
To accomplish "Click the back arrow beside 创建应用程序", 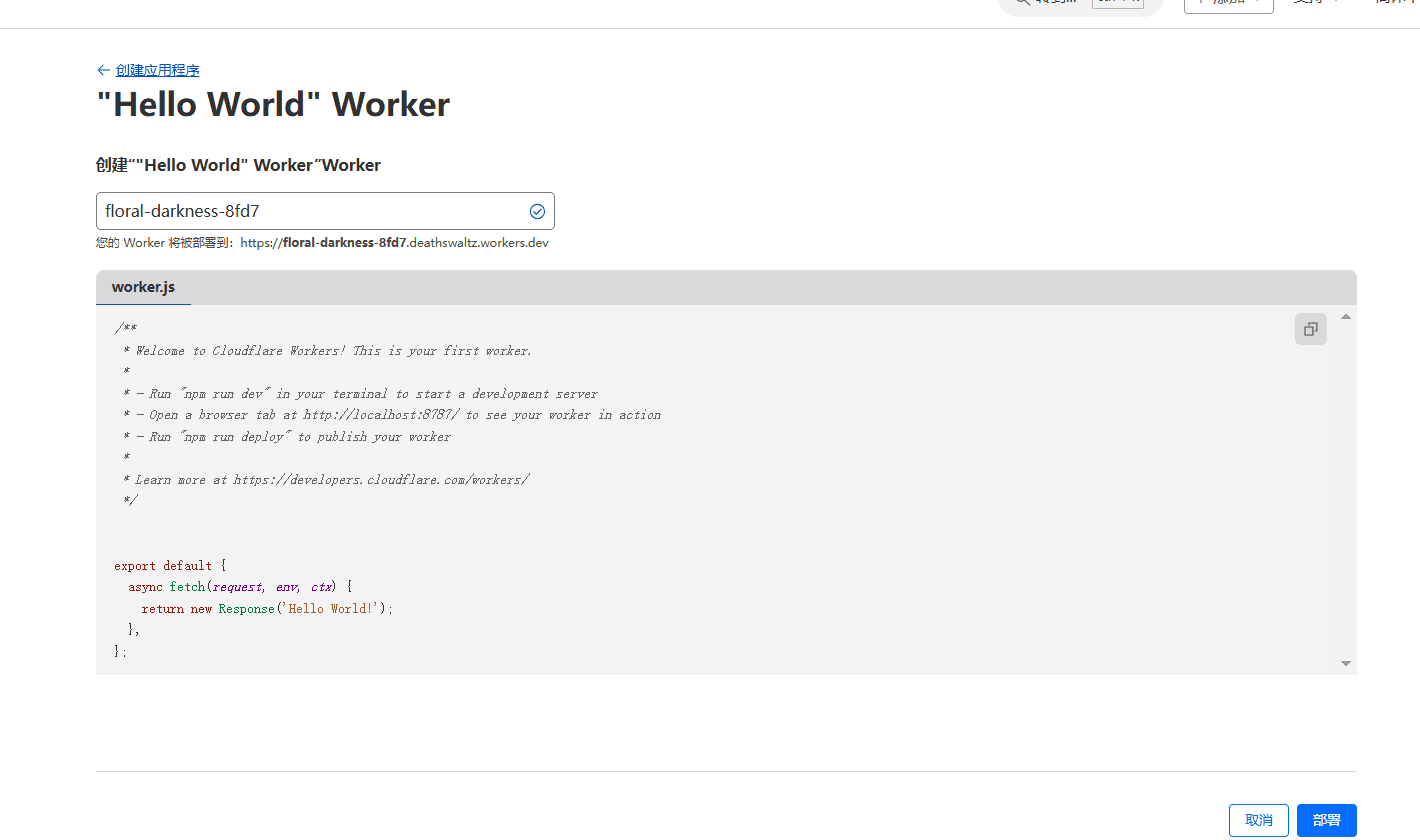I will pos(103,70).
